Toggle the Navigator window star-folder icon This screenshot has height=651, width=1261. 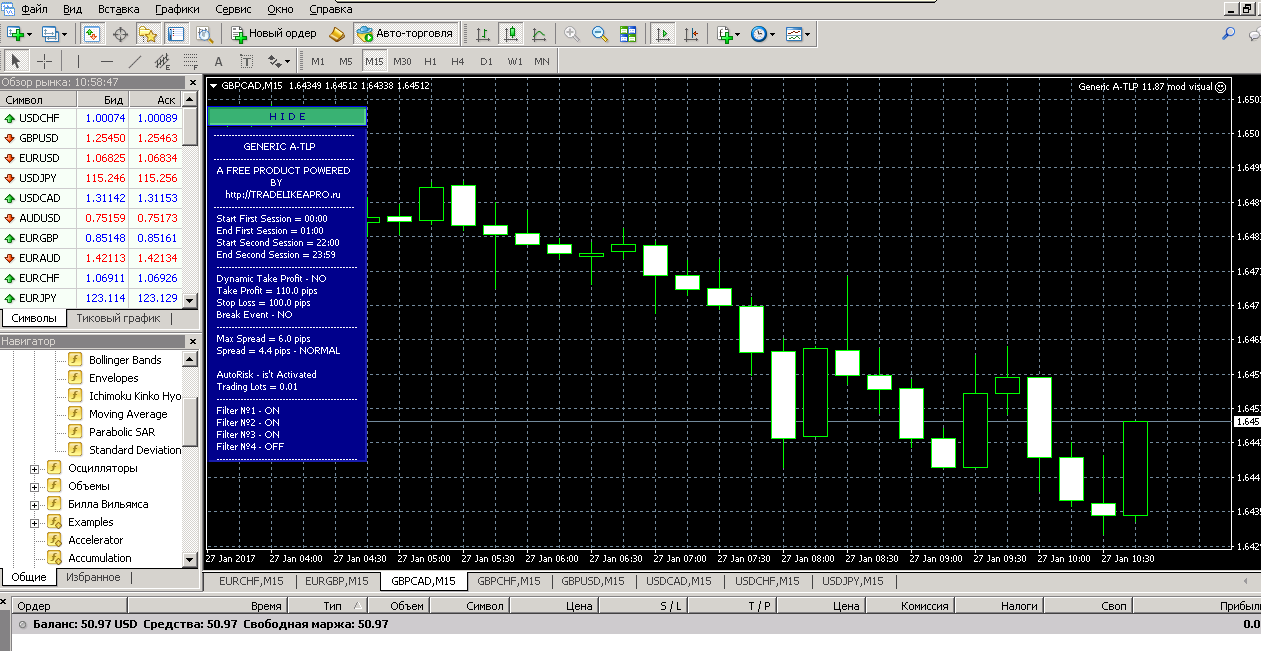(148, 34)
